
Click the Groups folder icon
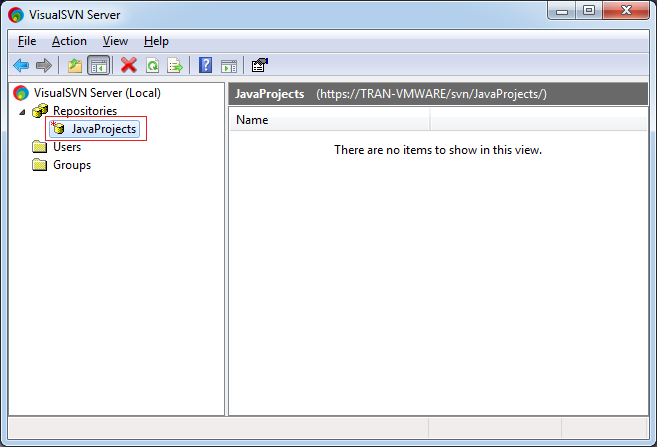click(x=40, y=165)
